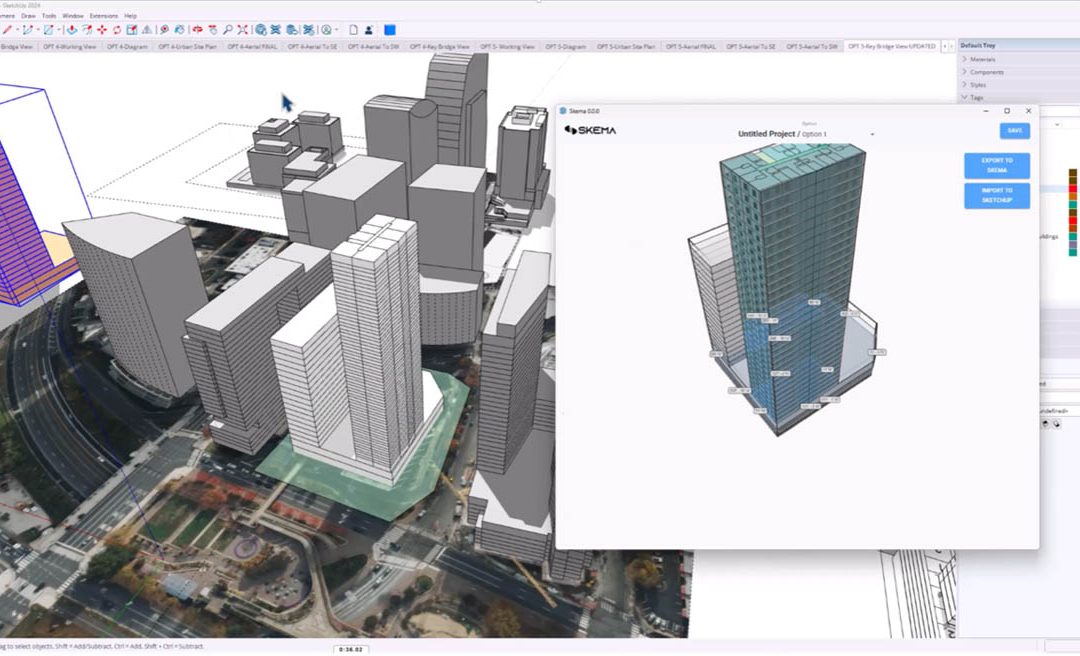Switch to OPT 5-Diagram scene tab

tap(565, 47)
